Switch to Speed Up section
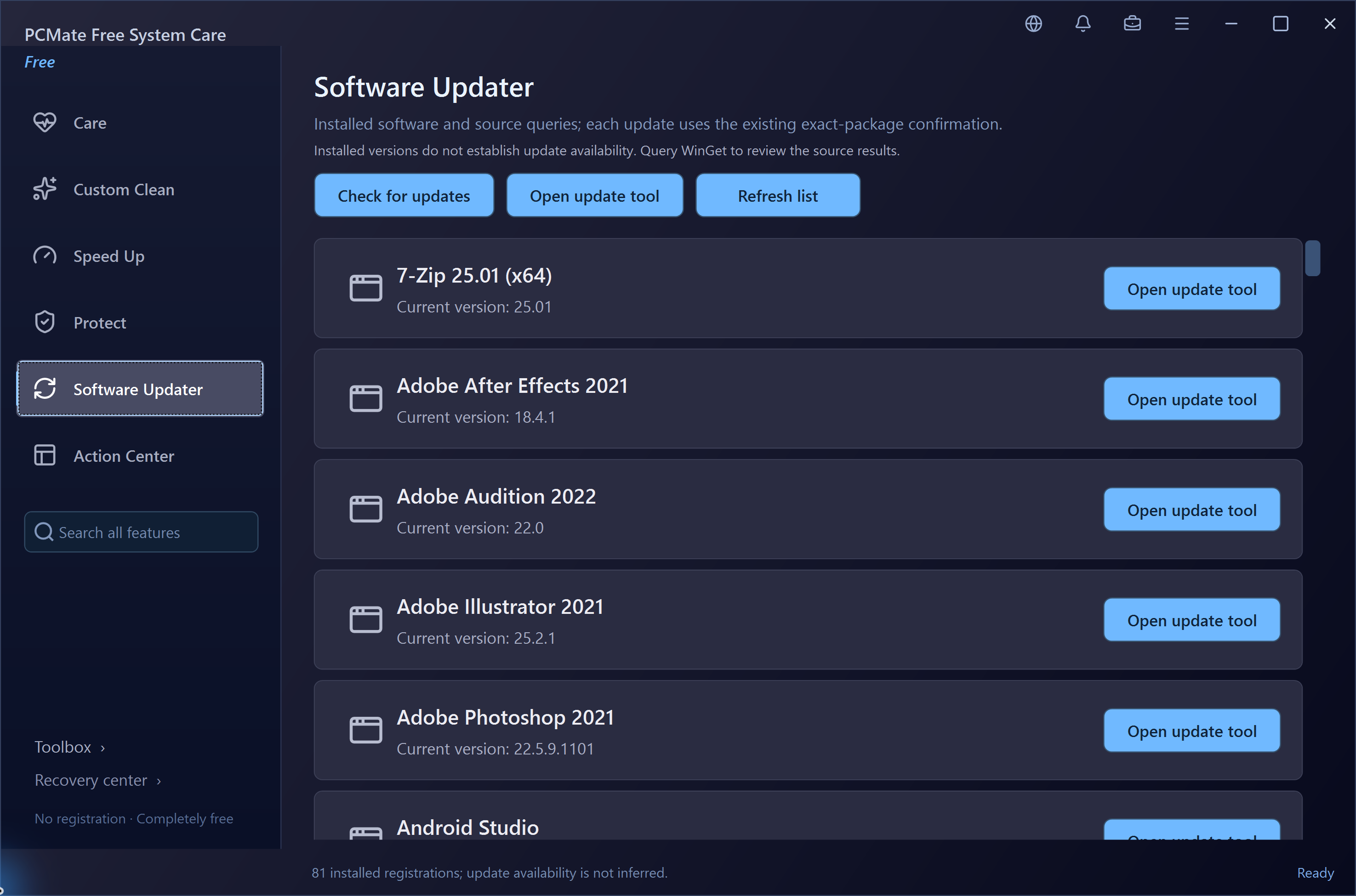Viewport: 1356px width, 896px height. (140, 255)
